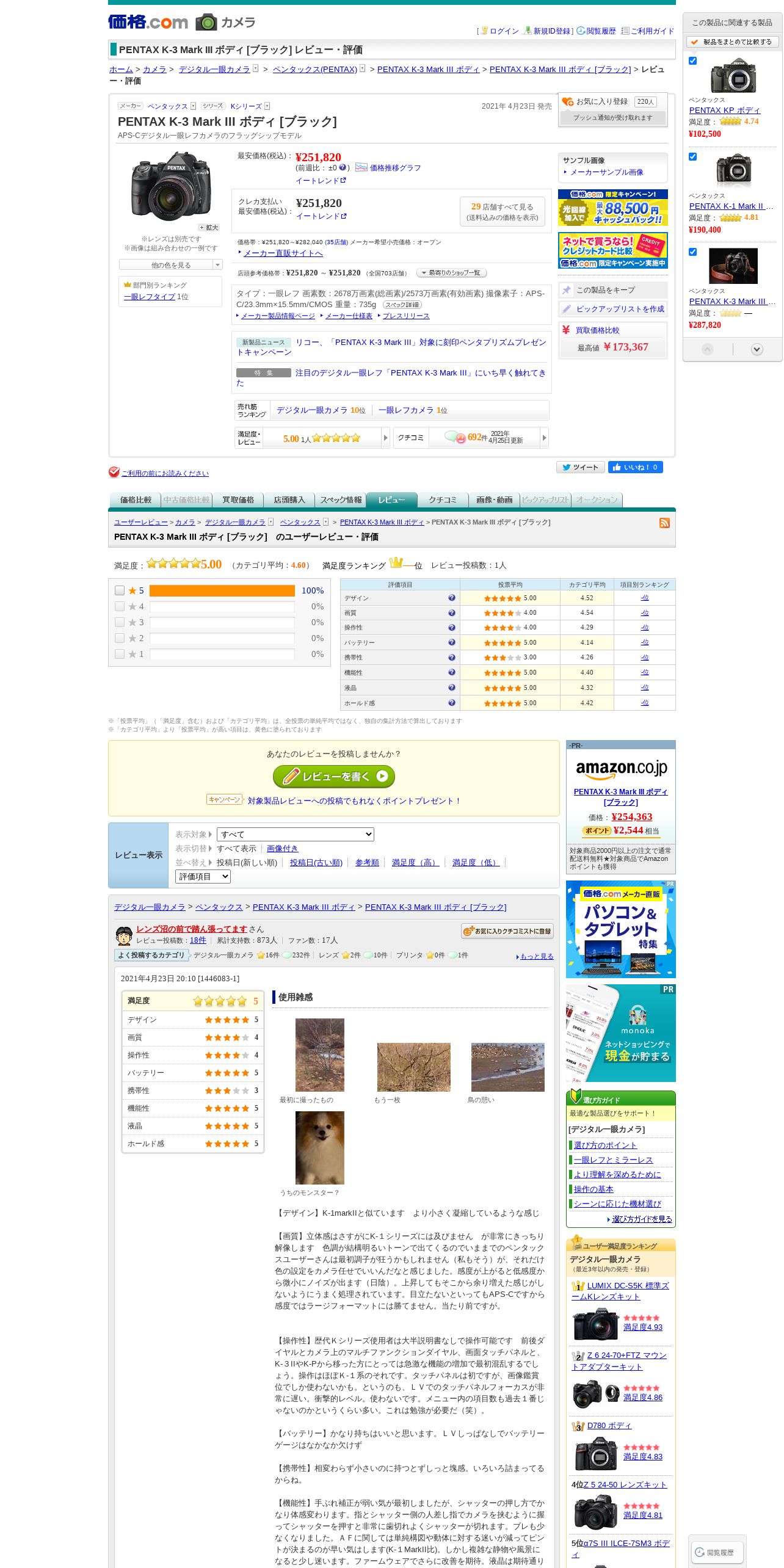Check the 1-star rating filter checkbox

120,654
